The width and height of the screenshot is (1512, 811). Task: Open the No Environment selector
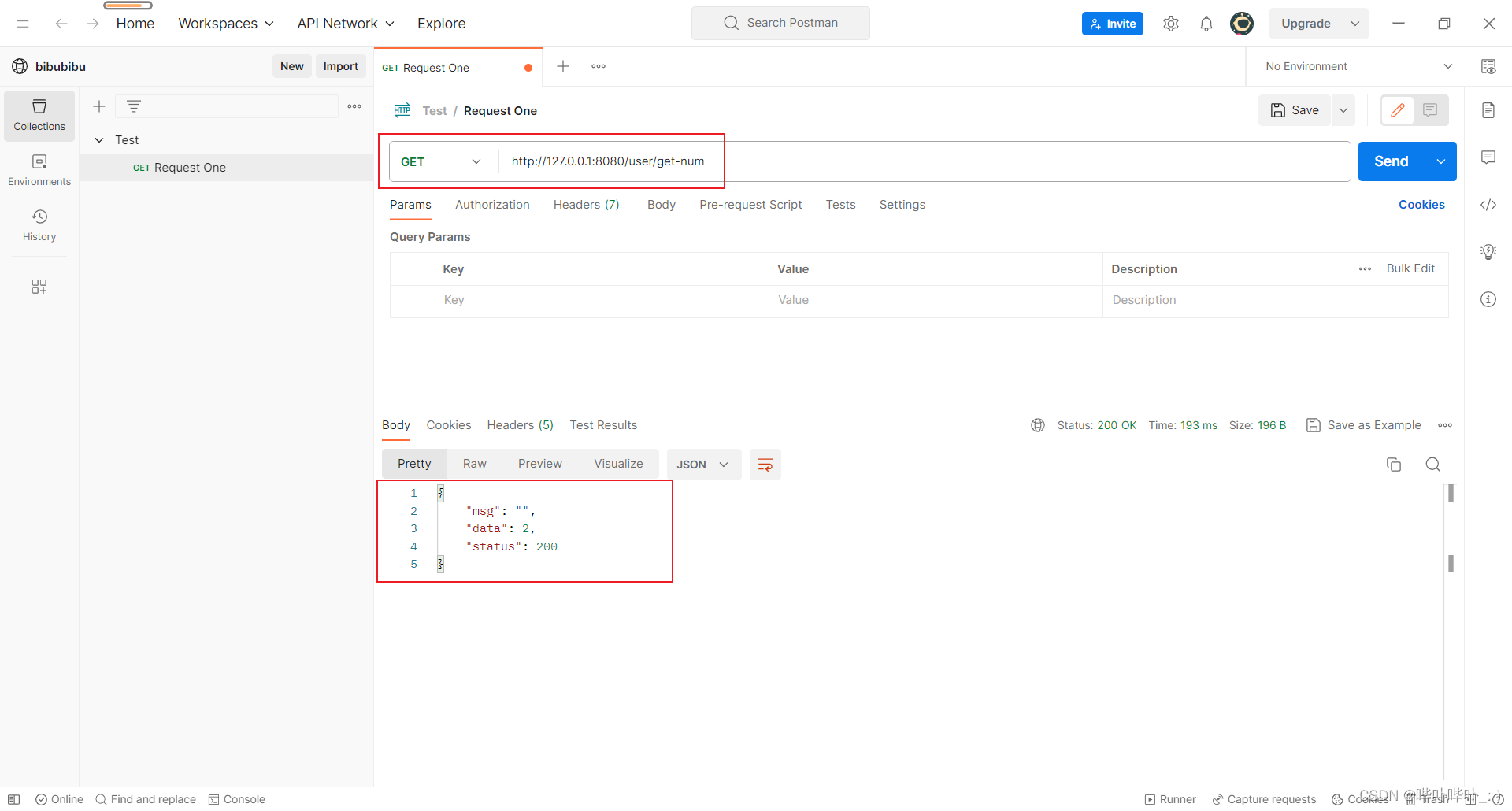pos(1358,67)
